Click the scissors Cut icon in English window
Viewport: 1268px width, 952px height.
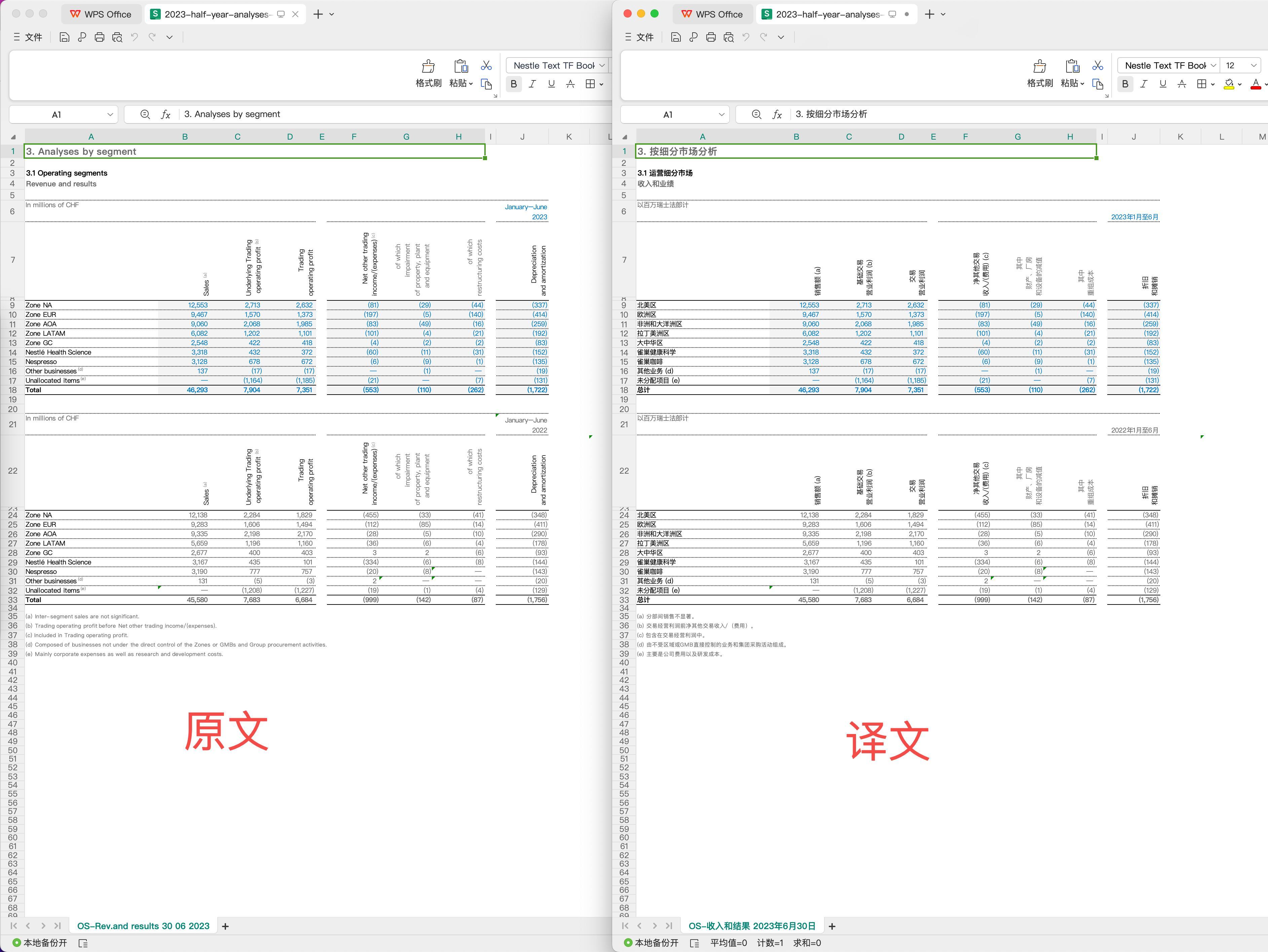[486, 65]
